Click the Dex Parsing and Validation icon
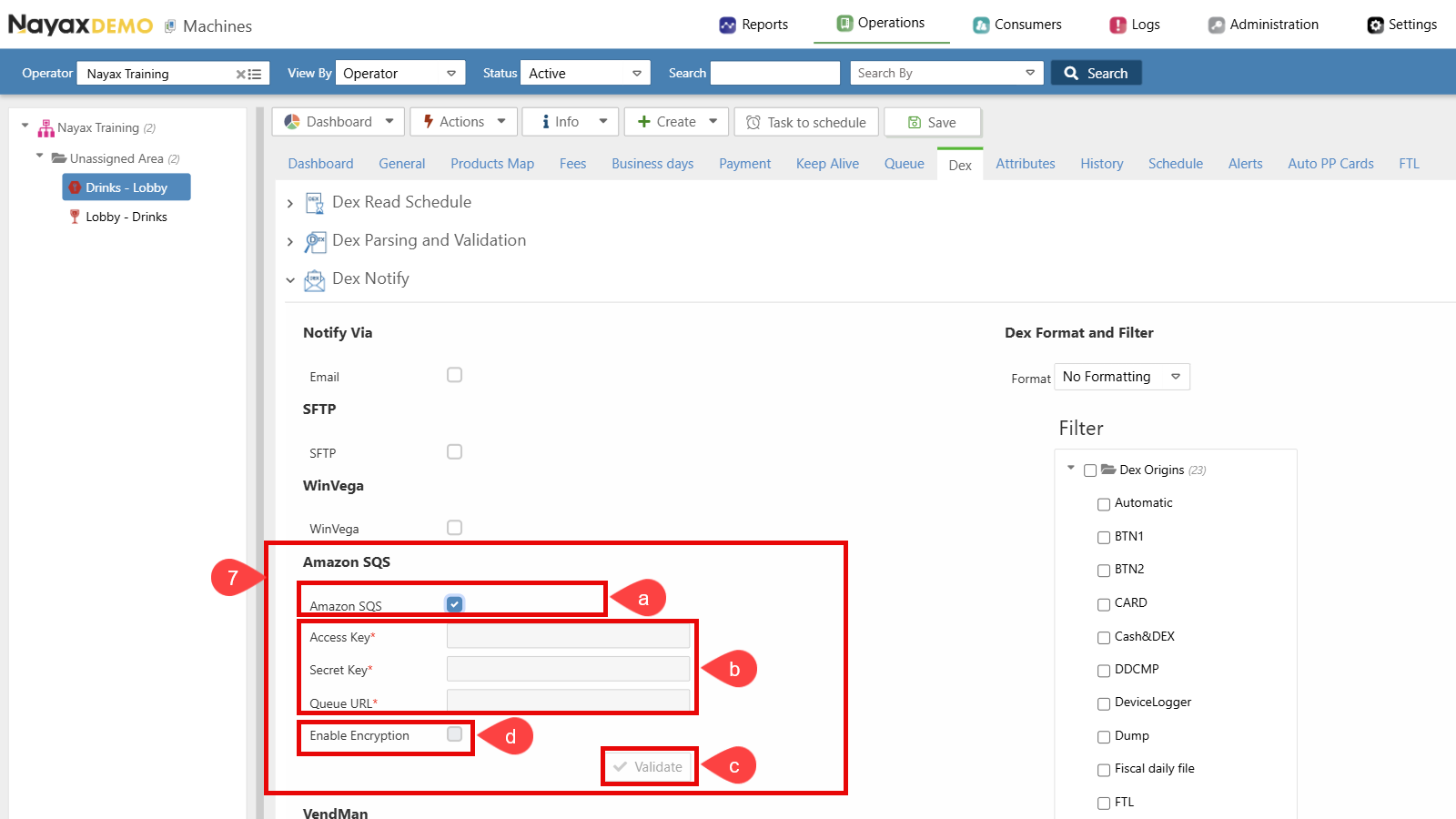Screen dimensions: 1456x819 [x=315, y=241]
